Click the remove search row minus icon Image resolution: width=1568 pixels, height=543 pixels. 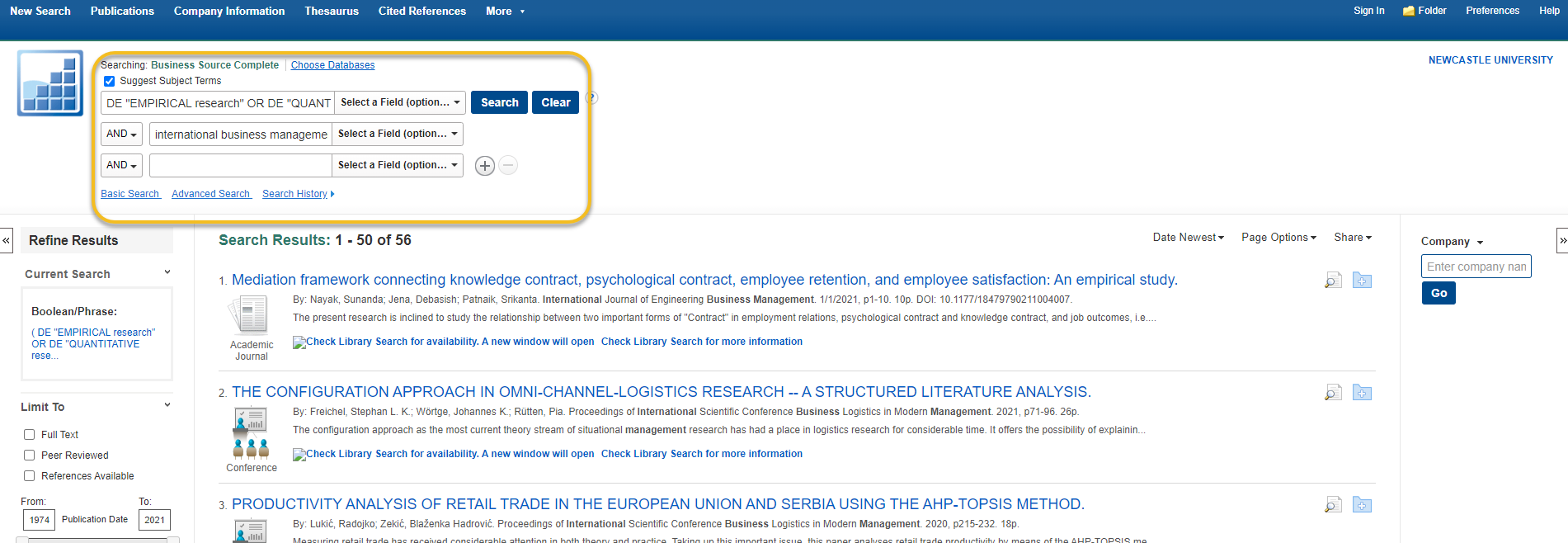pos(509,166)
